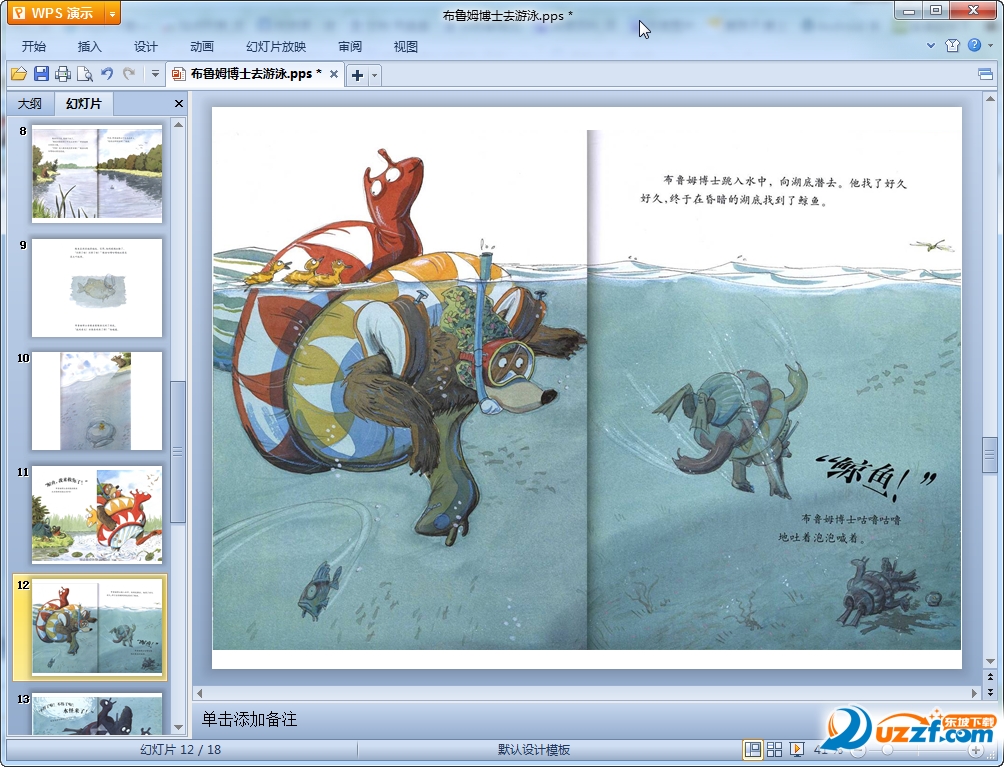Add a new document with the plus button

(357, 76)
